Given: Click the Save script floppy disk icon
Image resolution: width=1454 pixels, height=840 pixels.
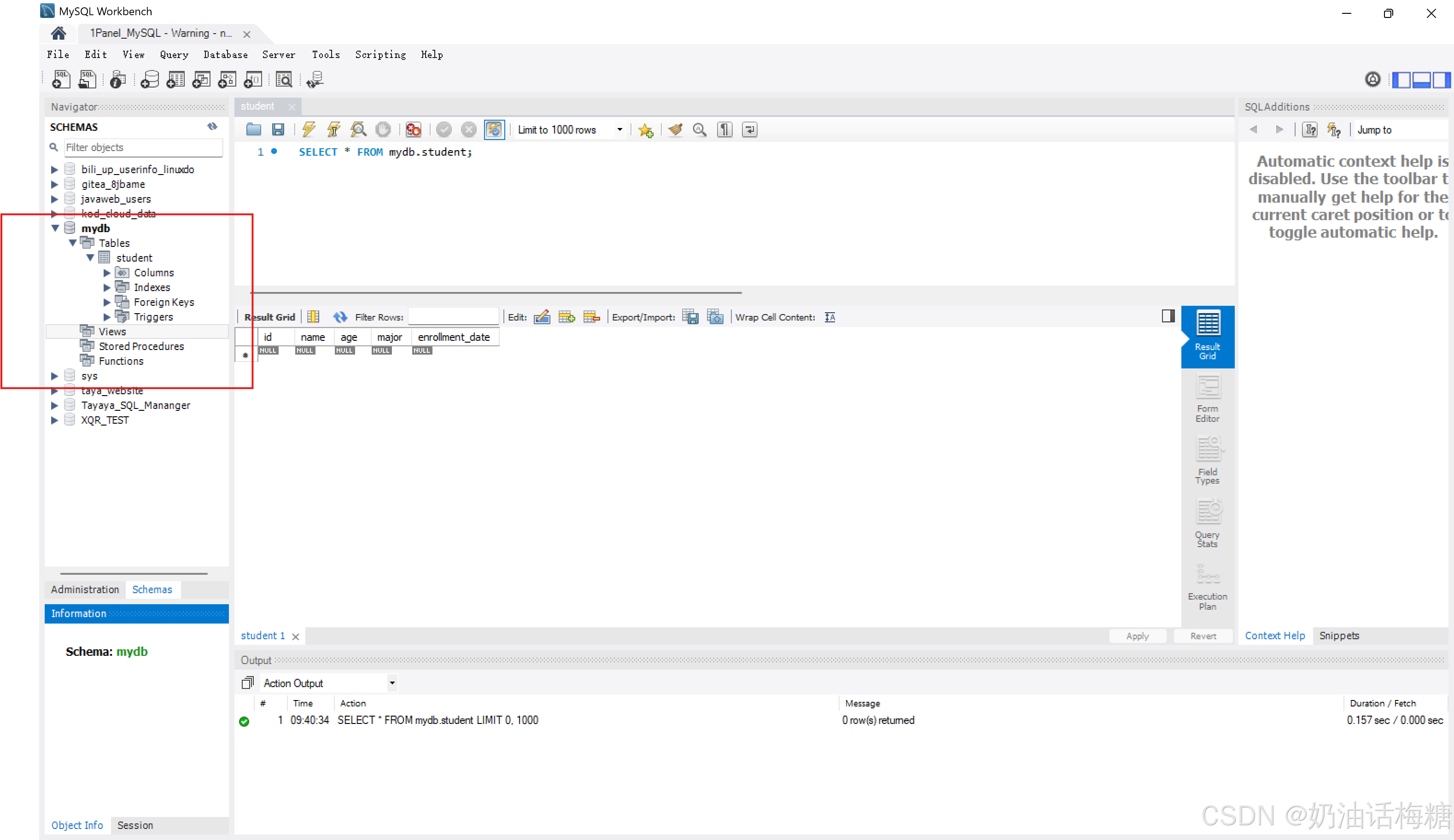Looking at the screenshot, I should 278,130.
